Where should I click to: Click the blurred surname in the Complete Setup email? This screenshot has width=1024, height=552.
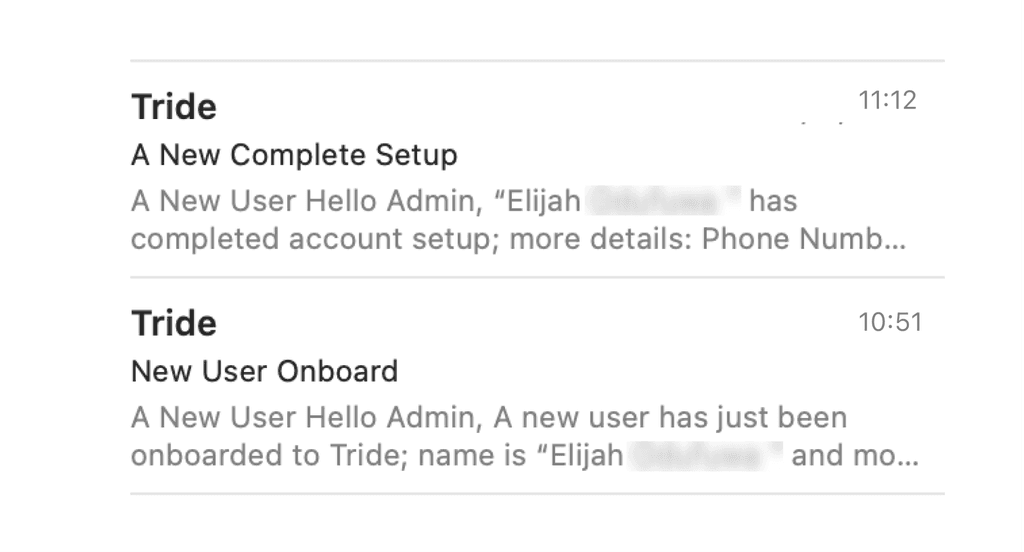(662, 201)
